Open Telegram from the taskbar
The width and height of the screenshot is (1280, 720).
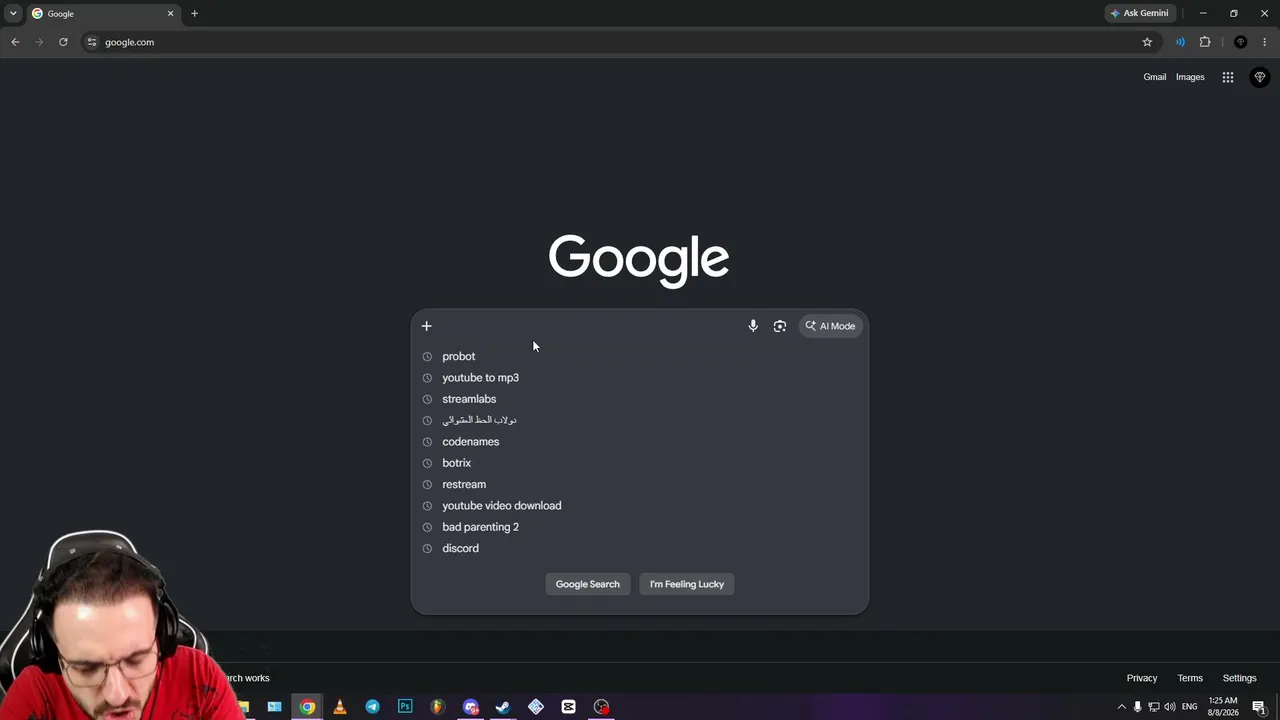[372, 707]
